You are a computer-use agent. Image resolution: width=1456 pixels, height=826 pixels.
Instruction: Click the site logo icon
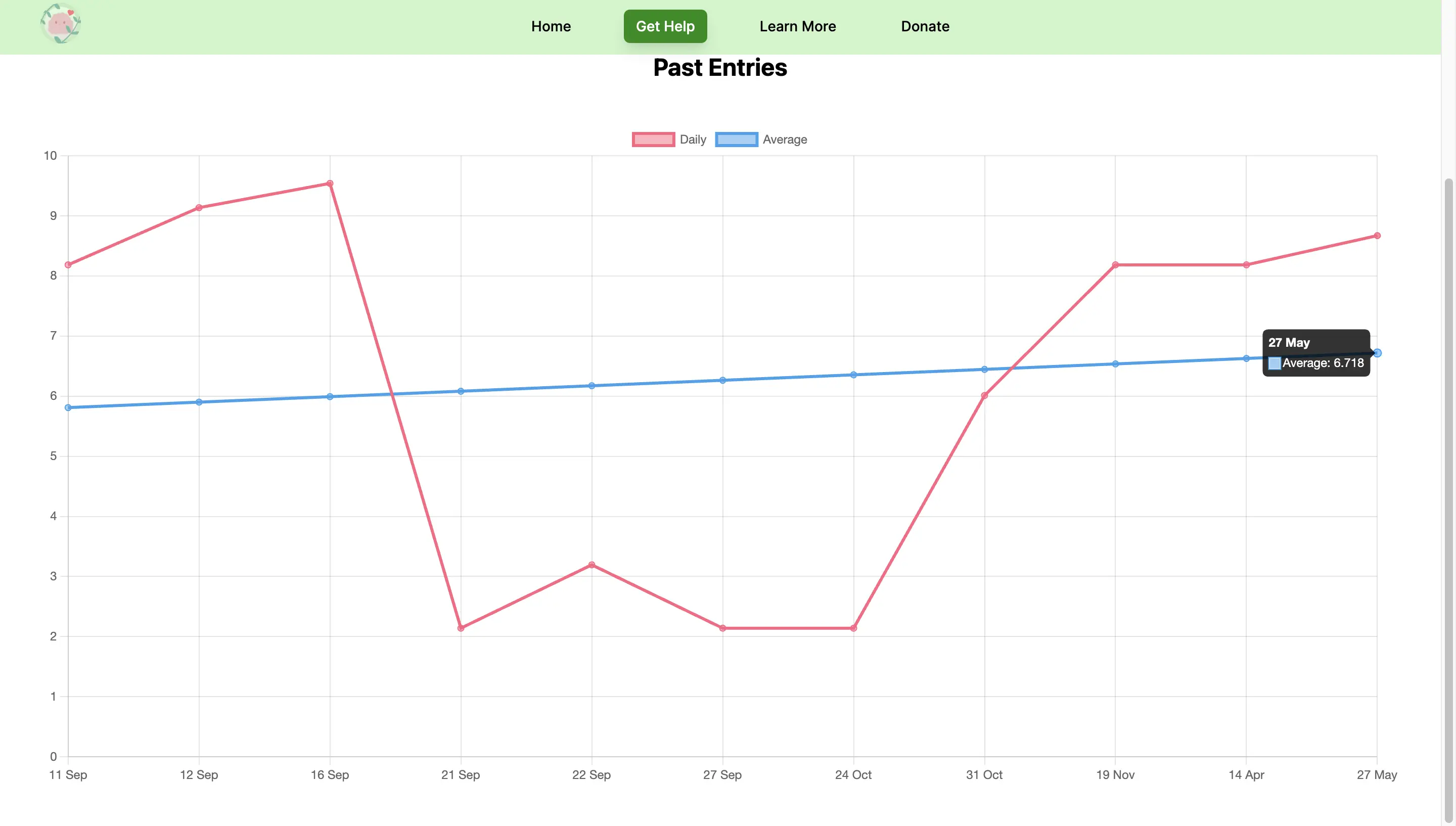tap(60, 24)
